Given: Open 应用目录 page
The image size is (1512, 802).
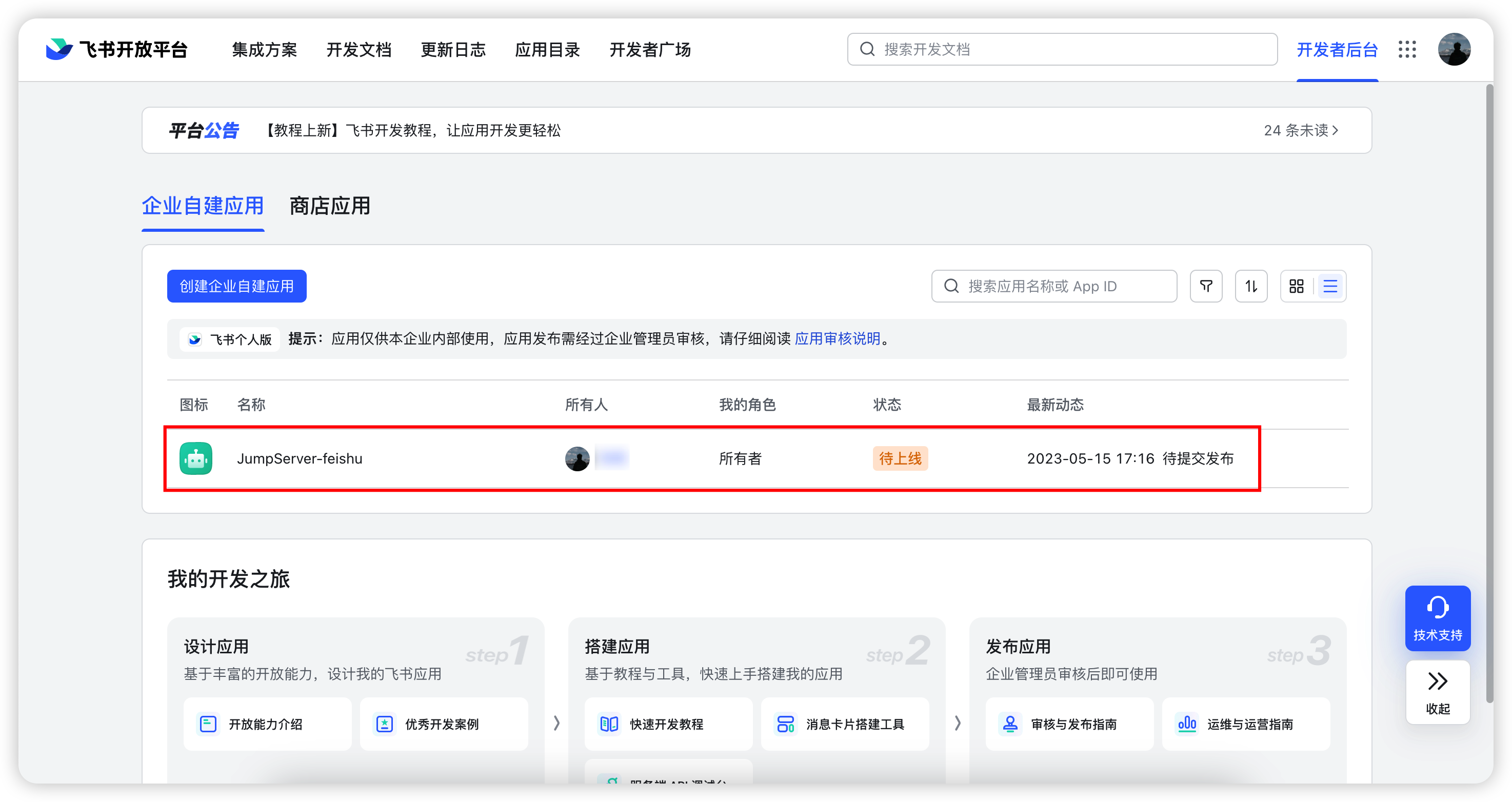Looking at the screenshot, I should [547, 50].
